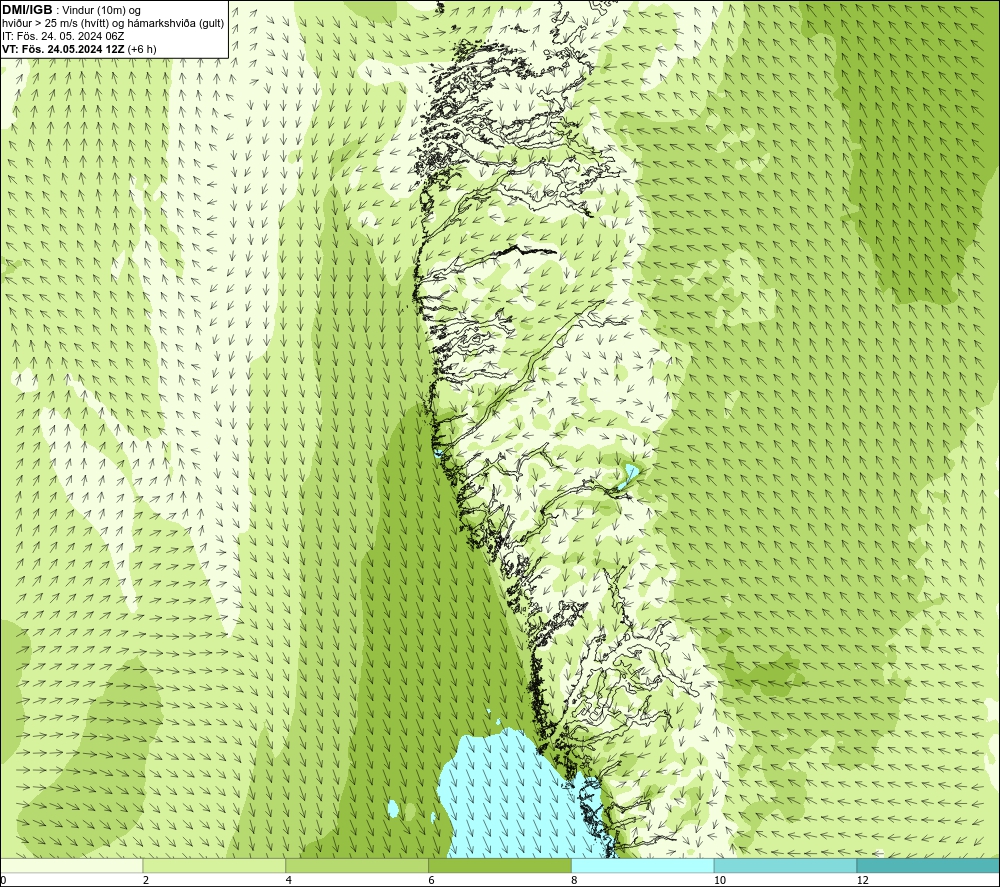The image size is (1000, 887).
Task: Click the 4–6 m/s green legend swatch
Action: 357,865
